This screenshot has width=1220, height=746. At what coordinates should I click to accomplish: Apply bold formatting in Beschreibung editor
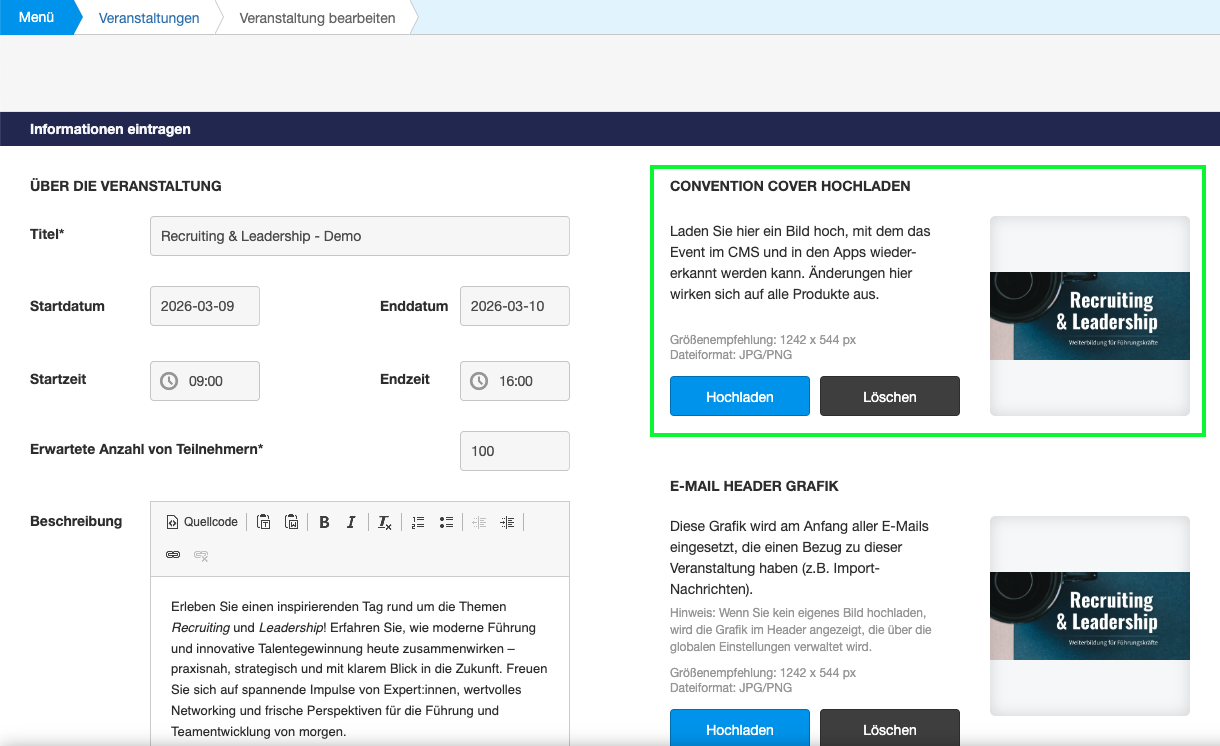click(324, 522)
